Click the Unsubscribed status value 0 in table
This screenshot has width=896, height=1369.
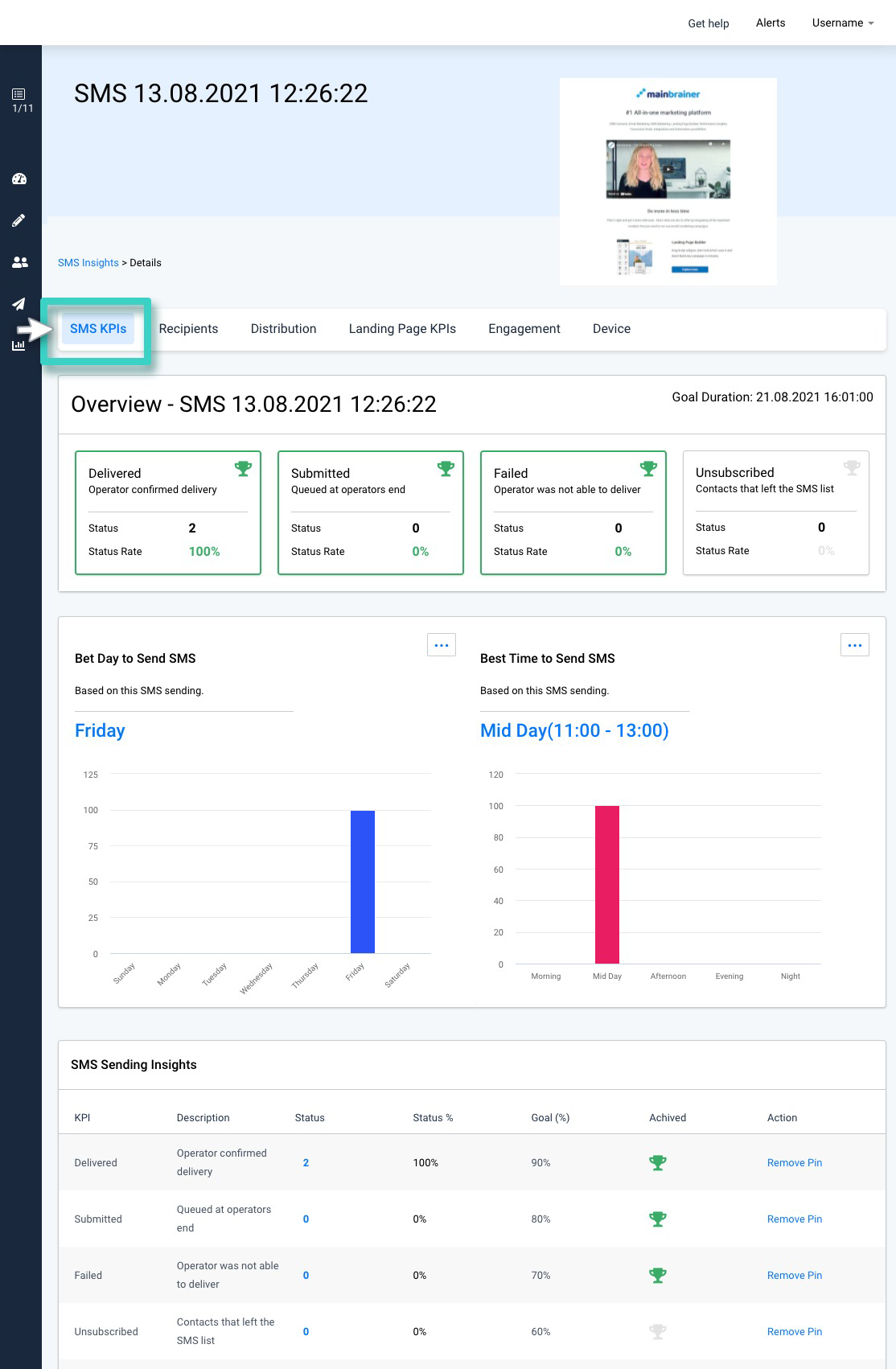pyautogui.click(x=306, y=1332)
